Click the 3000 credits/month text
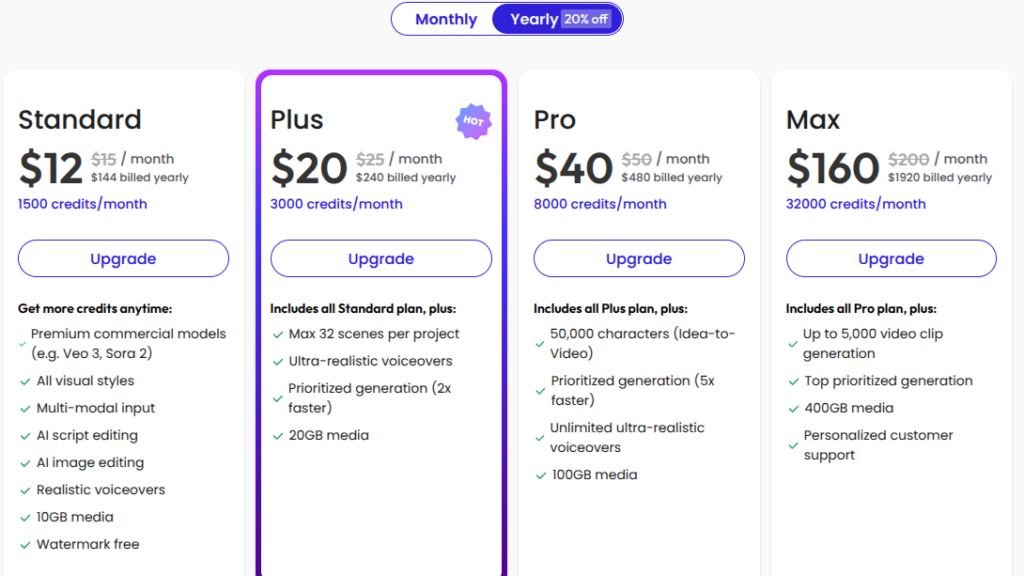This screenshot has width=1024, height=576. [x=336, y=204]
